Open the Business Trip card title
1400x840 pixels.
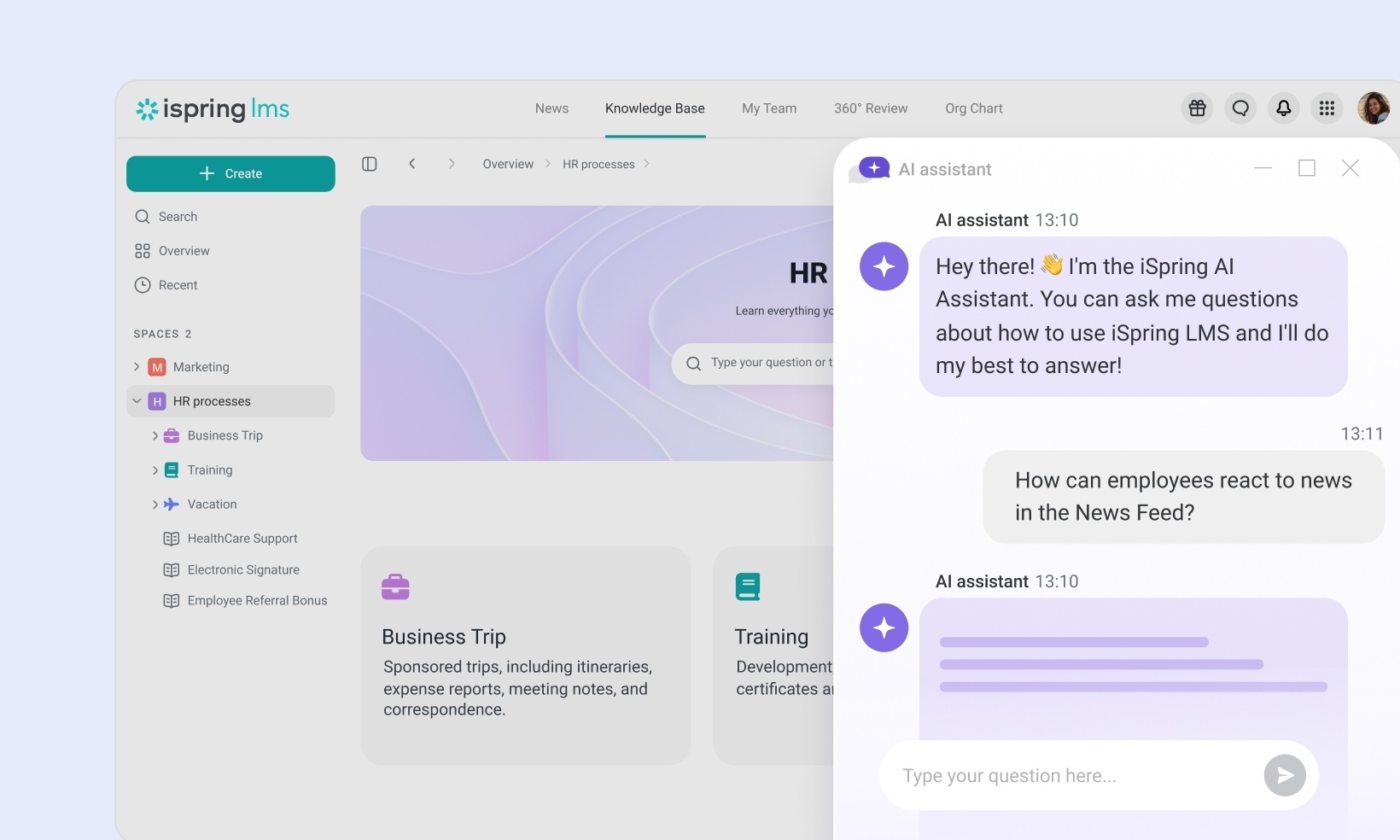[444, 637]
